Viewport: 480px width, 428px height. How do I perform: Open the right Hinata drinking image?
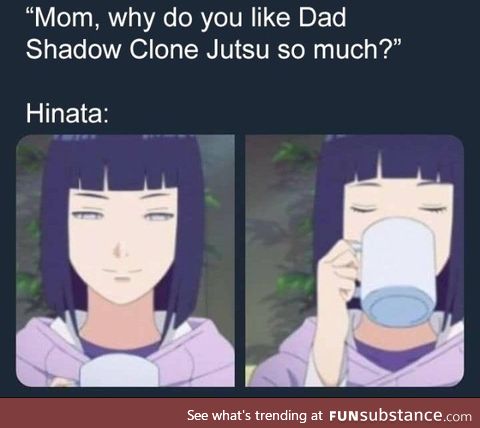point(355,261)
